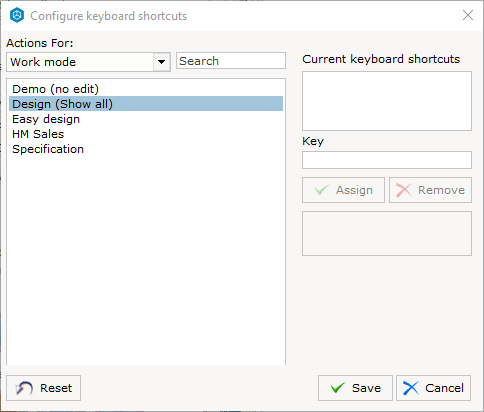Screen dimensions: 484x412
Task: Open the Work mode combo box
Action: point(88,62)
